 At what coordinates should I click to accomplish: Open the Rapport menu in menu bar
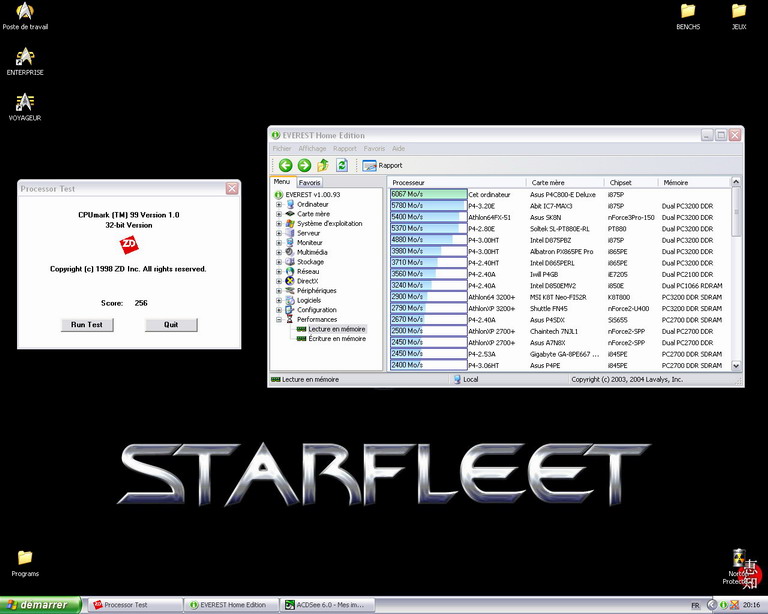click(x=345, y=148)
